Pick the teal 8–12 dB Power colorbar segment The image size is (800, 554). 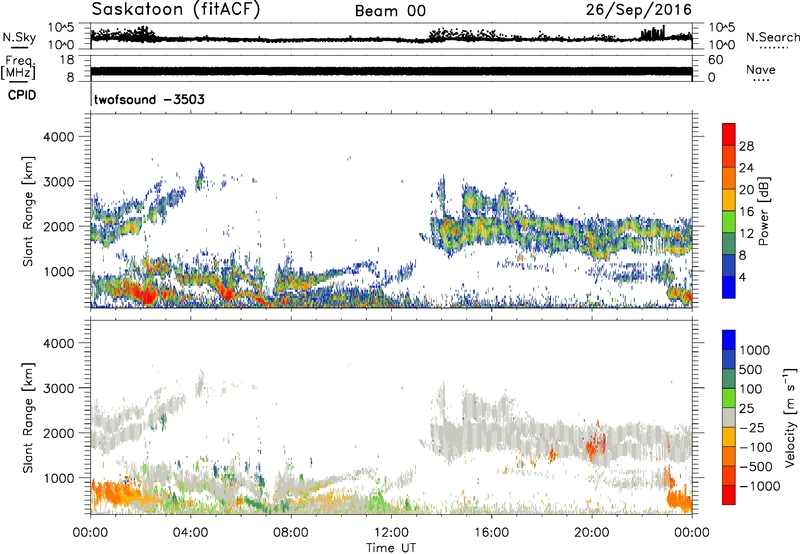pyautogui.click(x=729, y=243)
